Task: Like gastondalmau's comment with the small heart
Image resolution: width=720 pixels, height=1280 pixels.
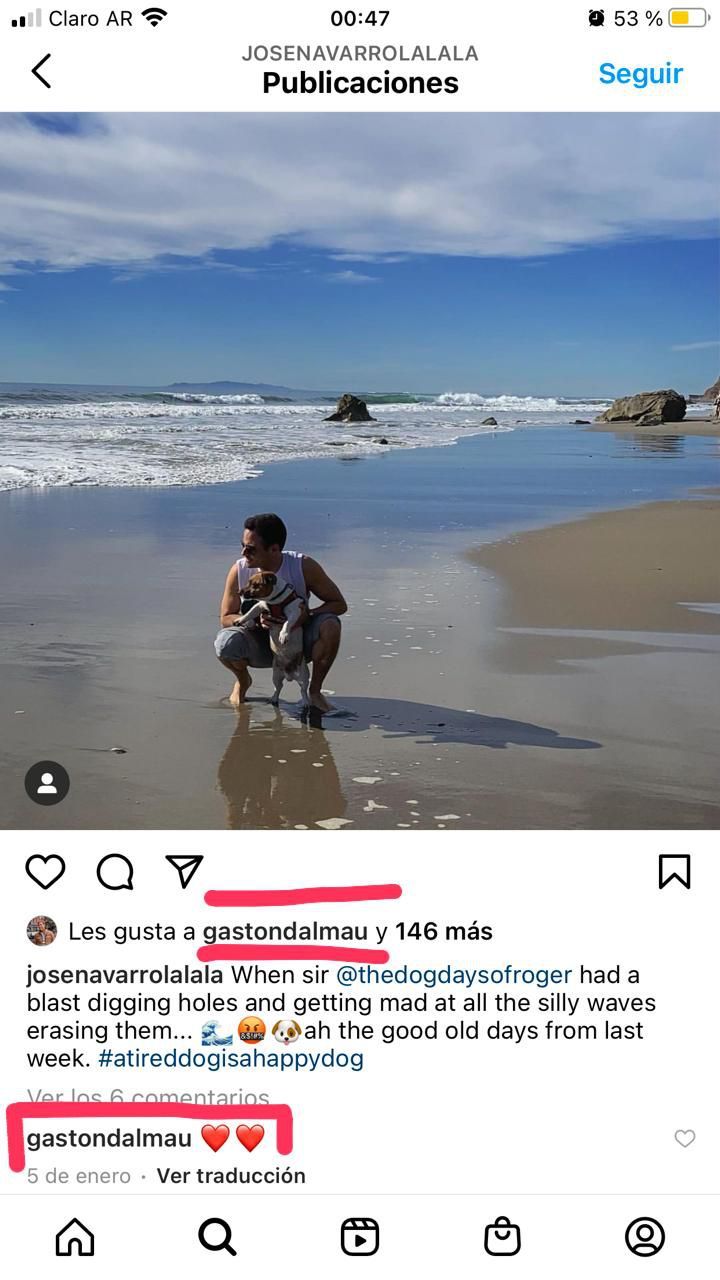Action: 685,1138
